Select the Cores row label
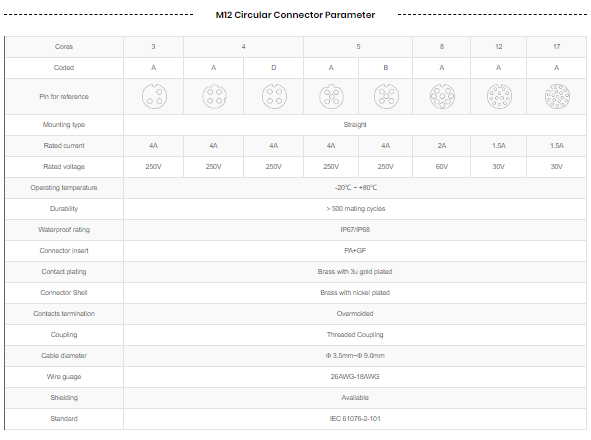The width and height of the screenshot is (591, 440). 64,47
